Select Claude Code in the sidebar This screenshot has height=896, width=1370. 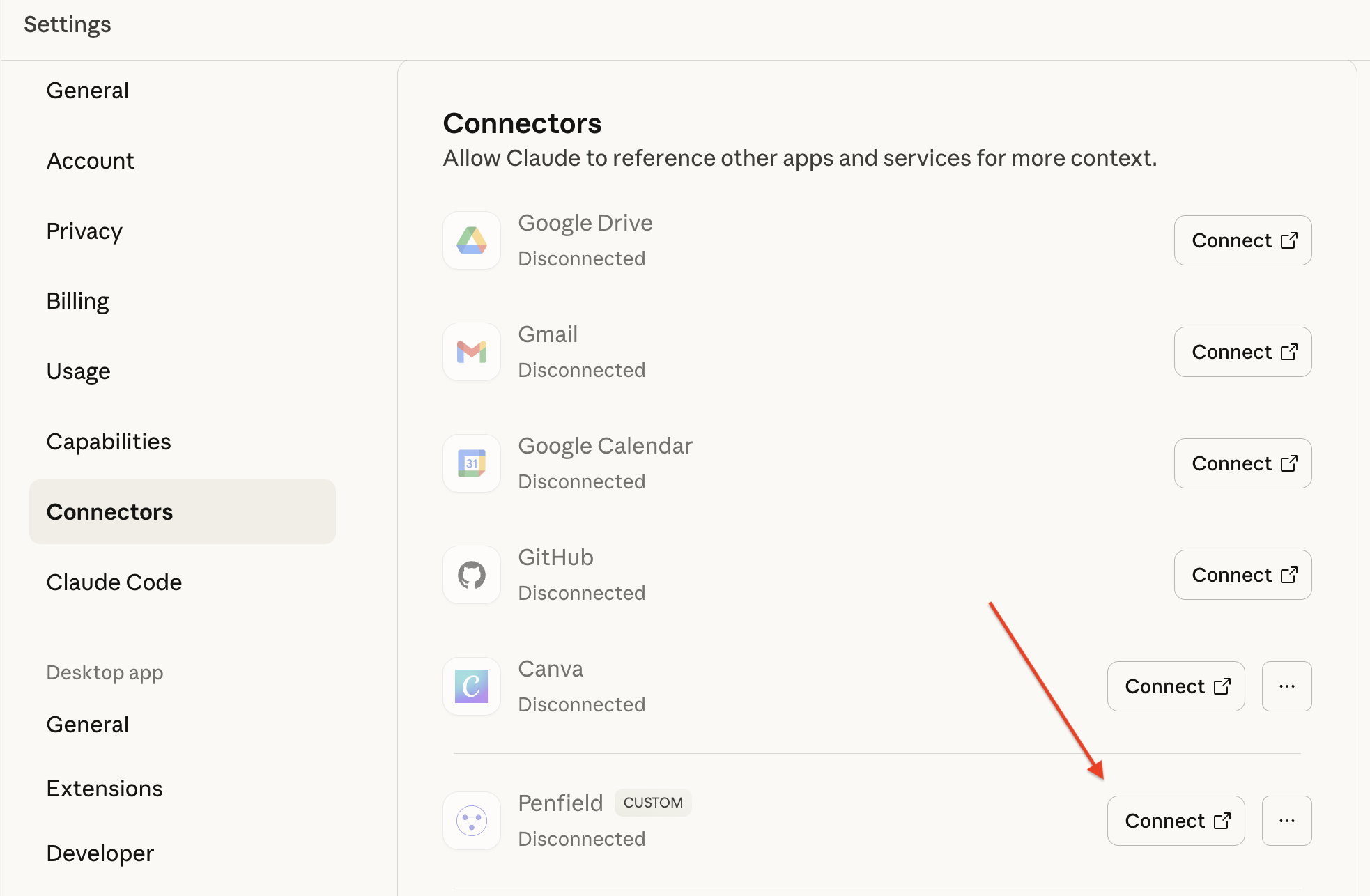[114, 582]
